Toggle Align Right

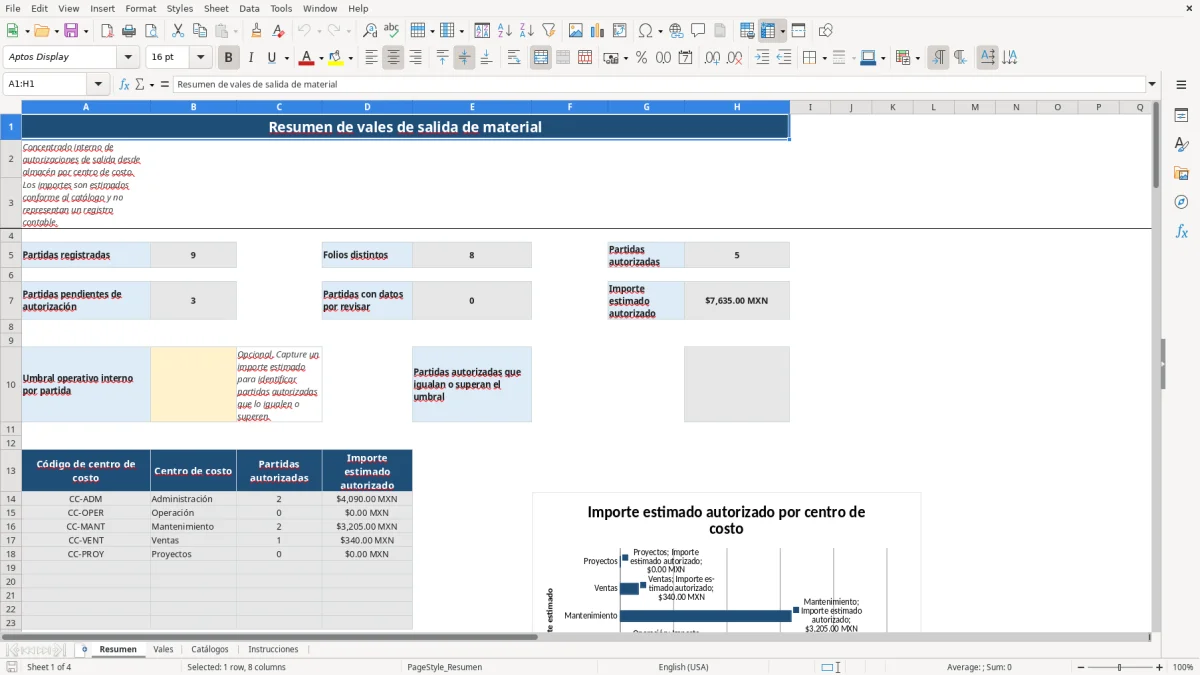click(x=415, y=58)
